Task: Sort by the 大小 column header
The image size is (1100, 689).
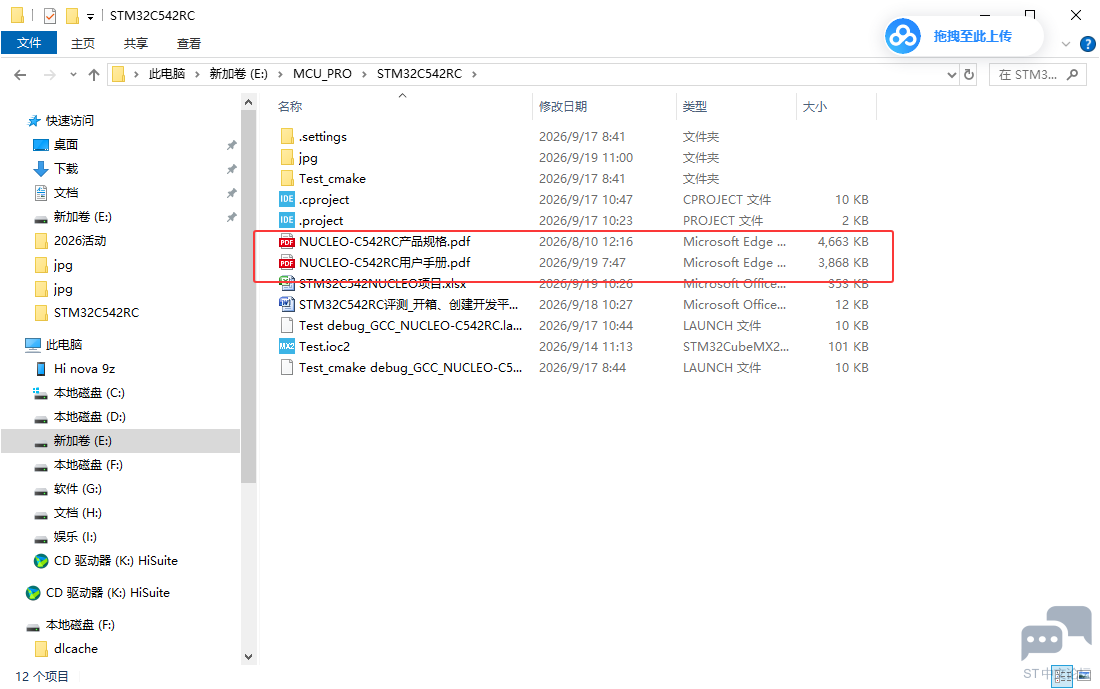Action: coord(814,107)
